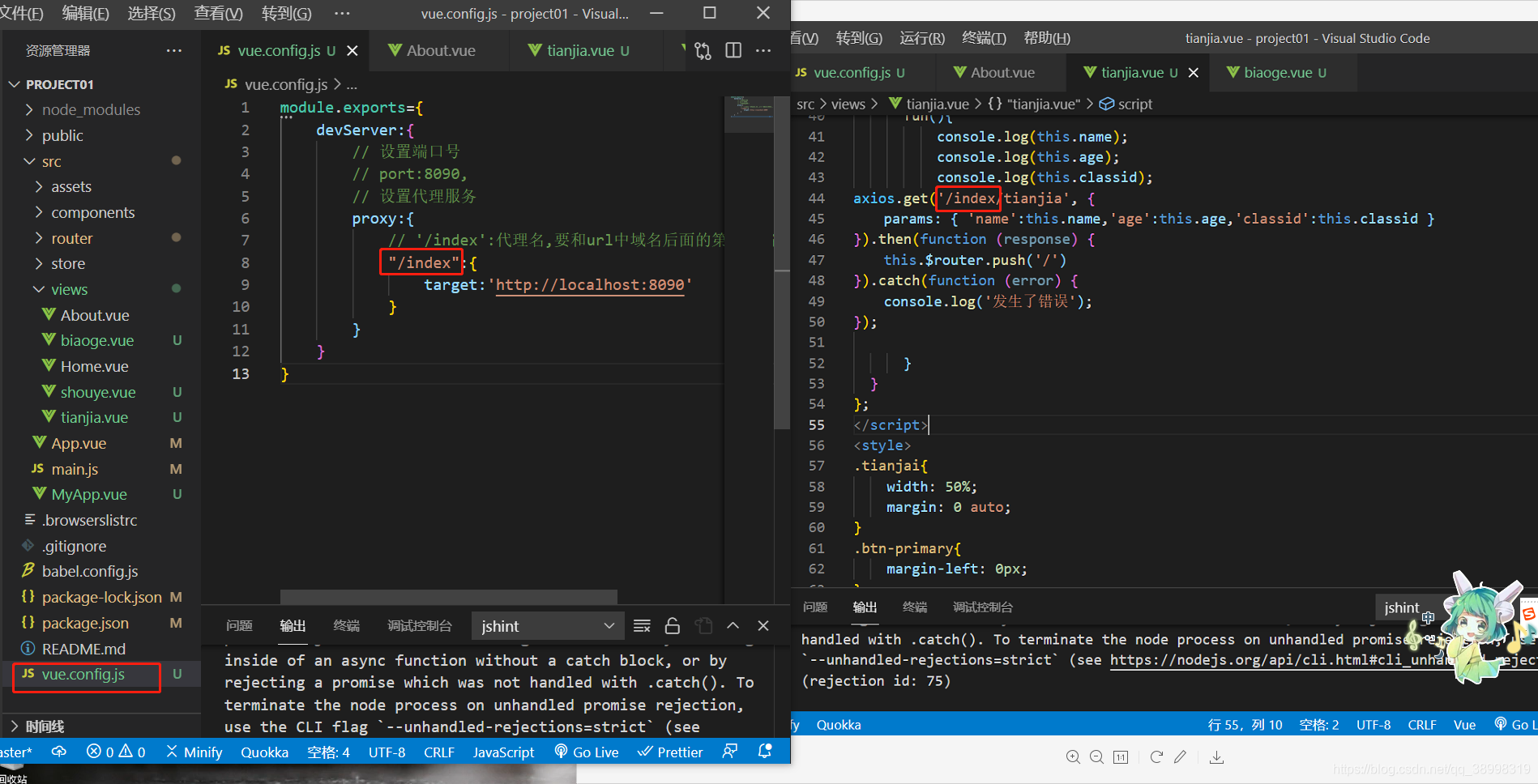Viewport: 1538px width, 784px height.
Task: Switch to About.vue tab in left window
Action: point(440,50)
